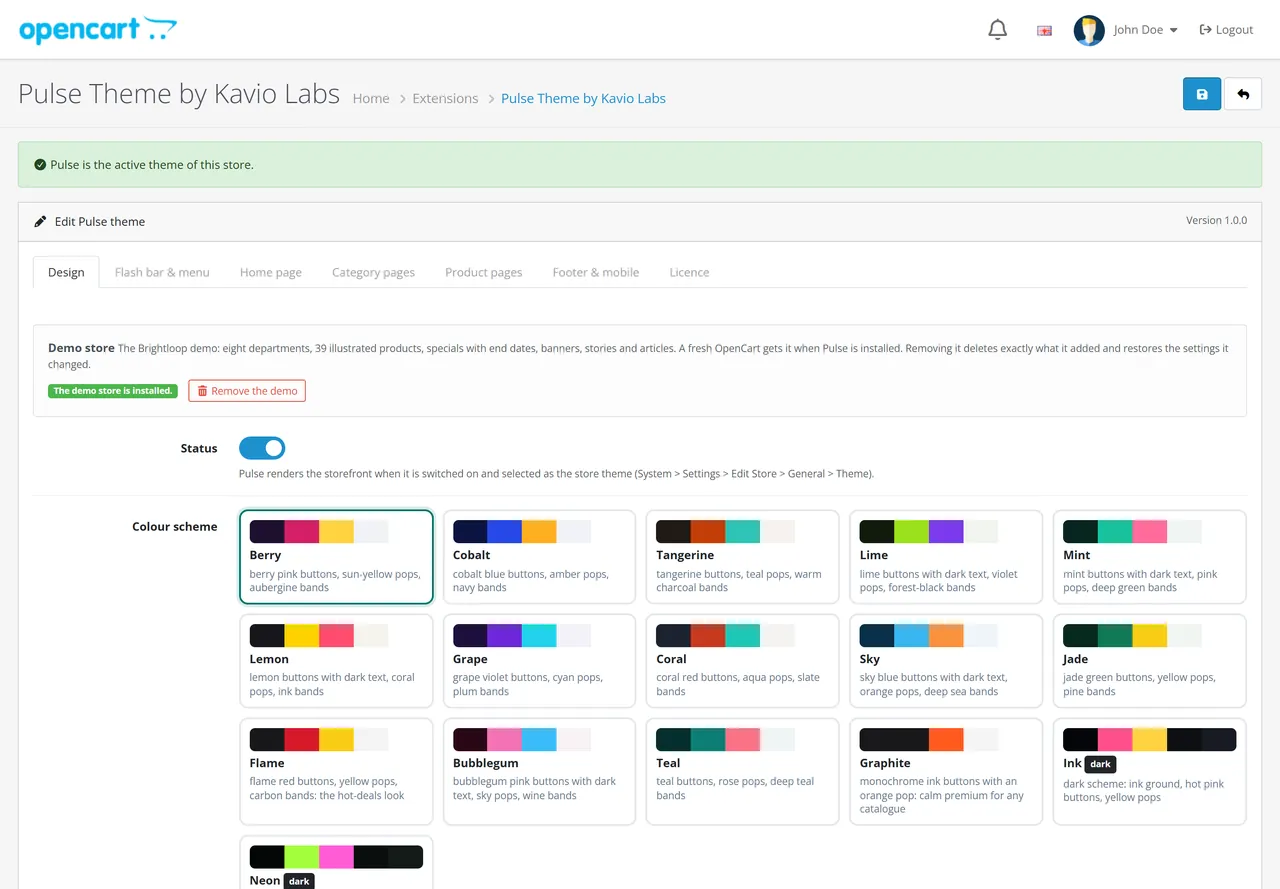Click the Pulse Theme by Kavio Labs breadcrumb

[583, 98]
